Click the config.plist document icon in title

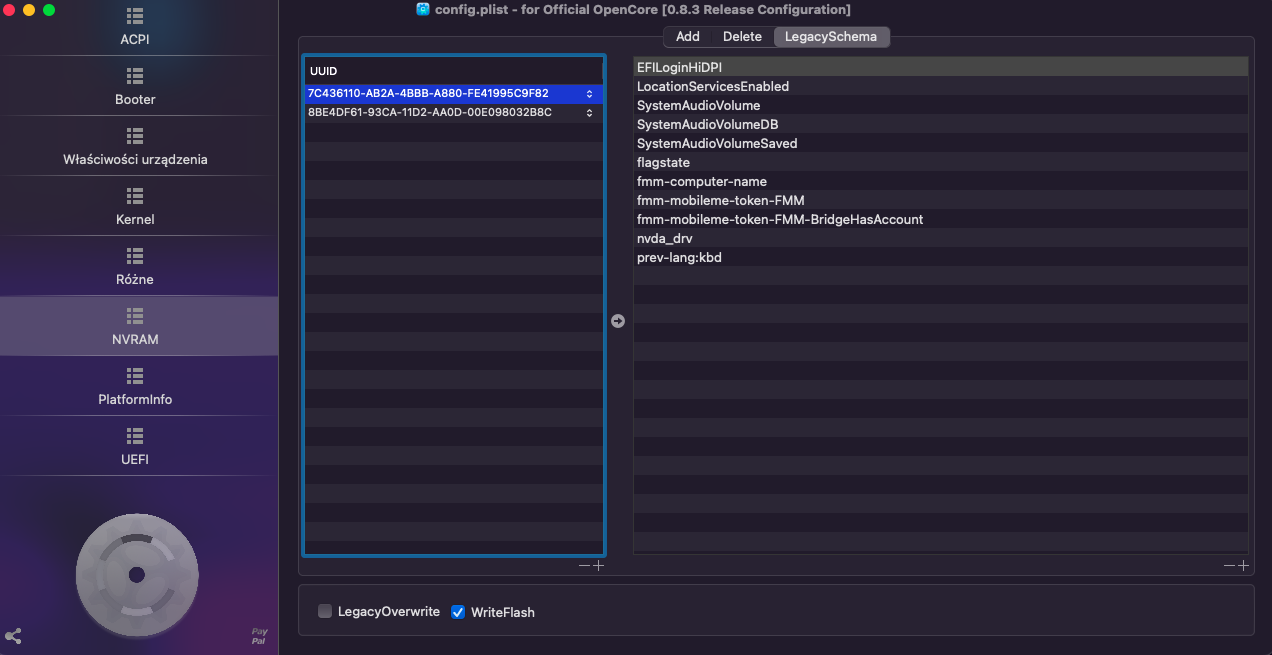click(423, 9)
